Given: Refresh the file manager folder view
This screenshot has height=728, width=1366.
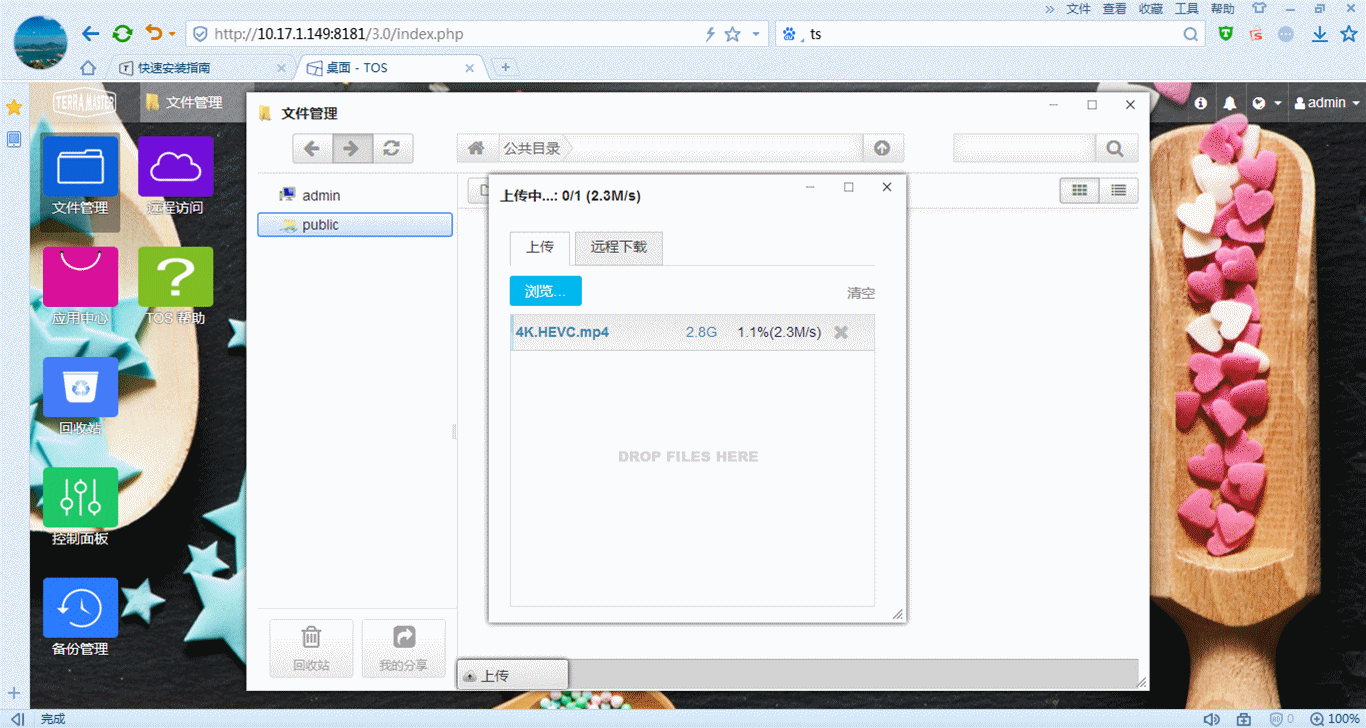Looking at the screenshot, I should pyautogui.click(x=392, y=149).
